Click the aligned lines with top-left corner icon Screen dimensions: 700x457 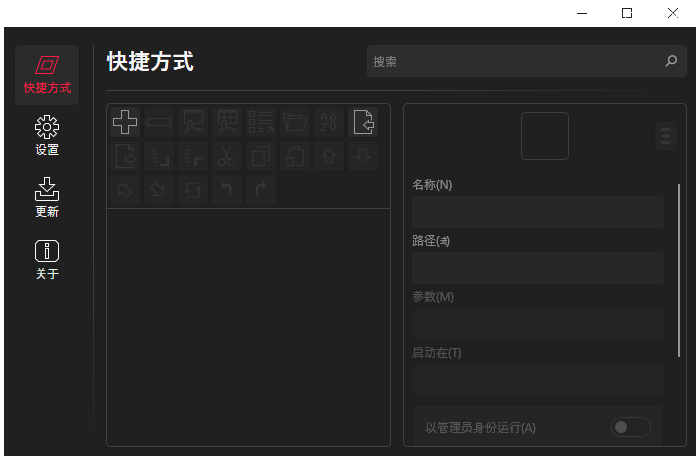coord(193,156)
